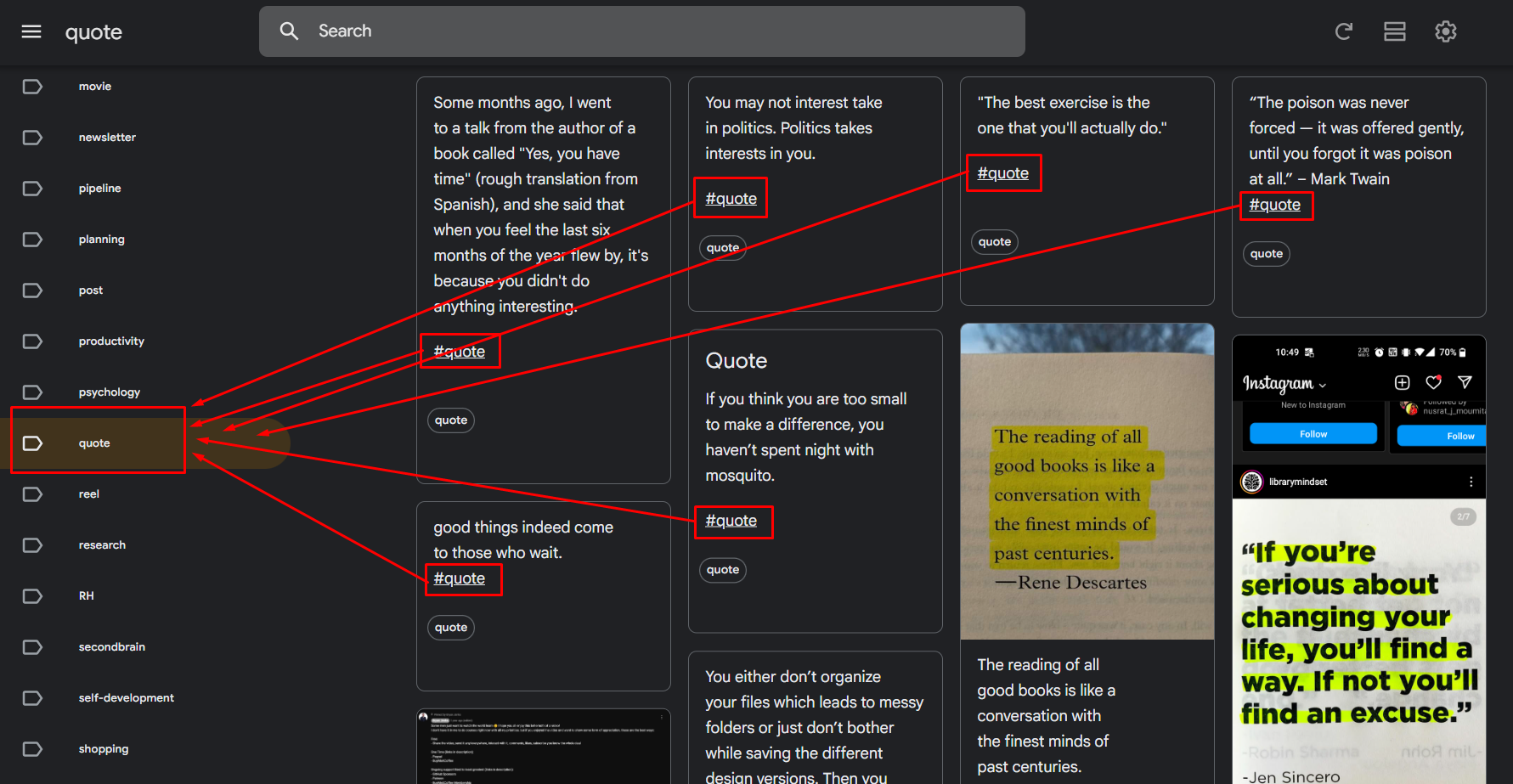This screenshot has width=1513, height=784.
Task: Open the Instagram screenshot note image
Action: point(1359,560)
